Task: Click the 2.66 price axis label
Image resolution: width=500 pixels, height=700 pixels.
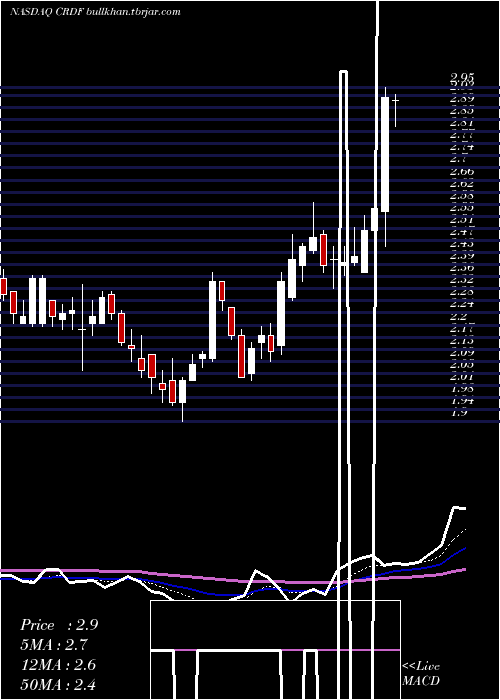Action: click(462, 171)
